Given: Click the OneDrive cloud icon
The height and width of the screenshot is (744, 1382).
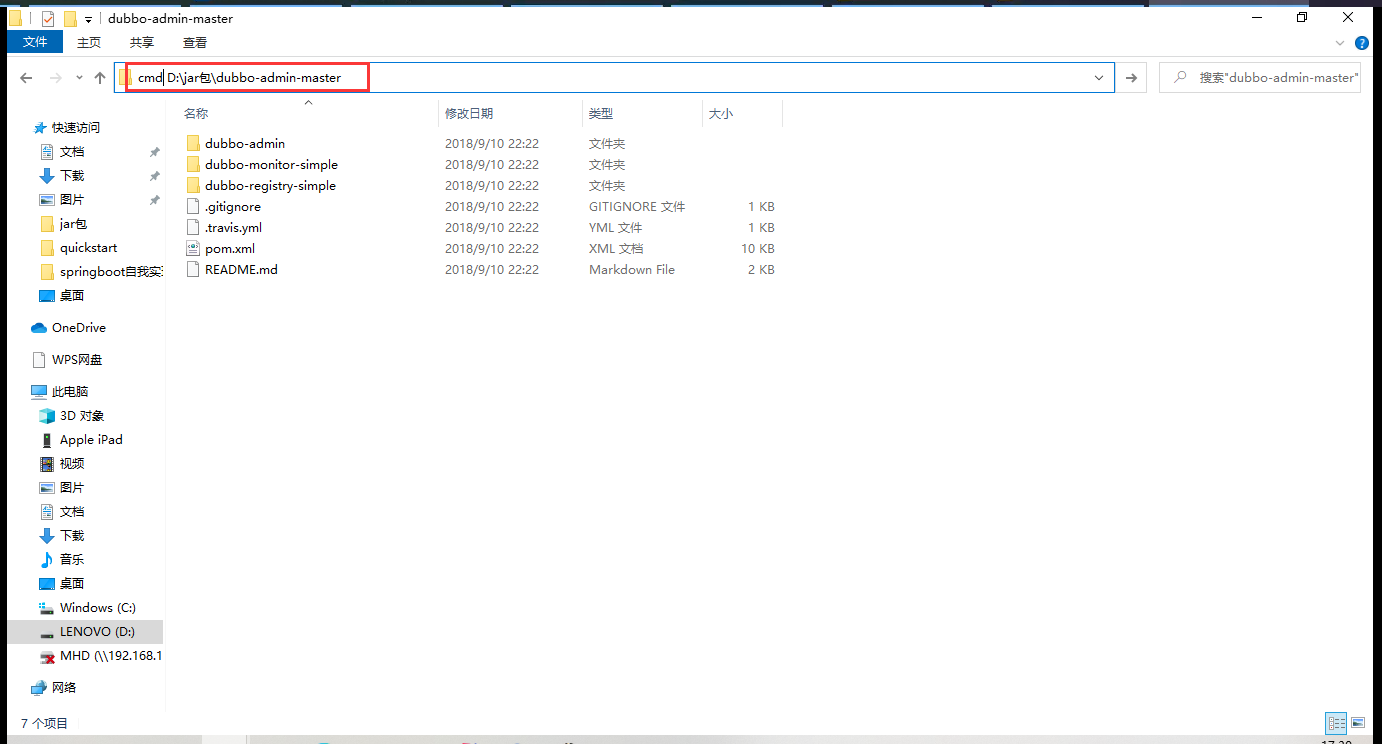Looking at the screenshot, I should pos(39,328).
